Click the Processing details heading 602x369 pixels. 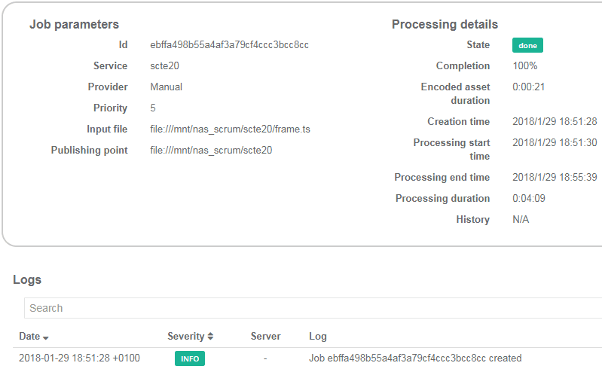coord(445,25)
